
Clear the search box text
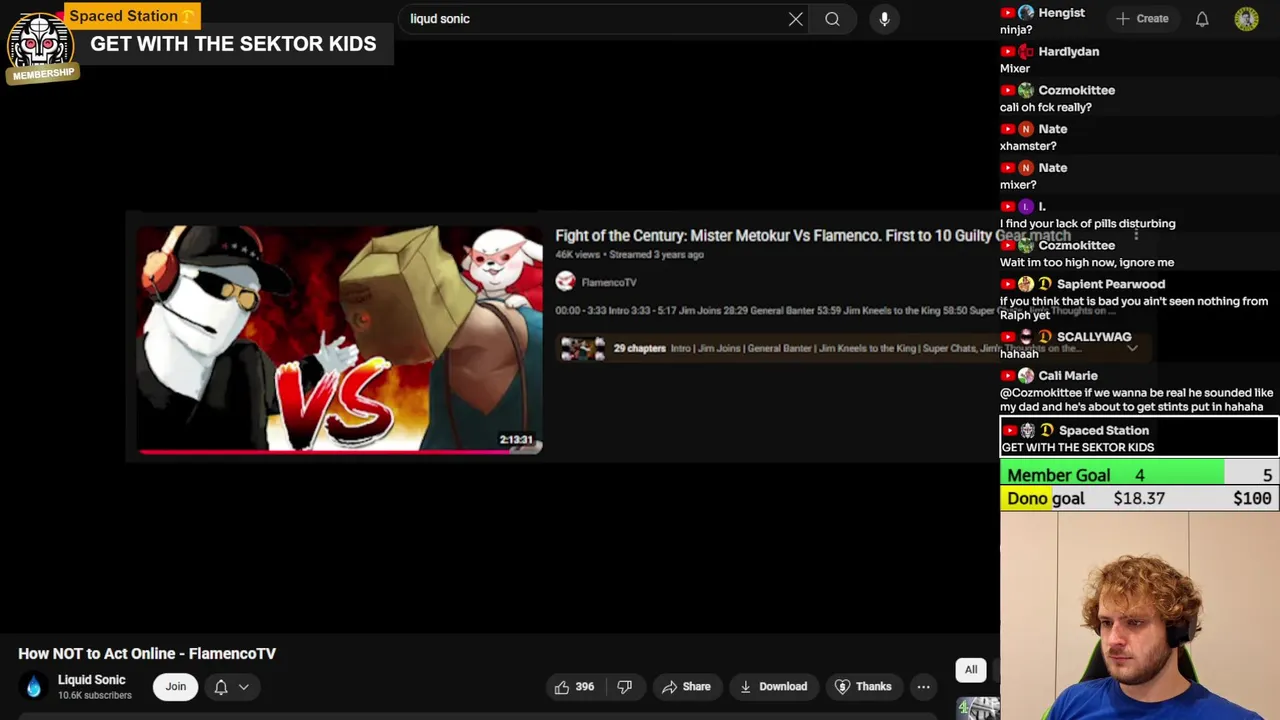796,19
